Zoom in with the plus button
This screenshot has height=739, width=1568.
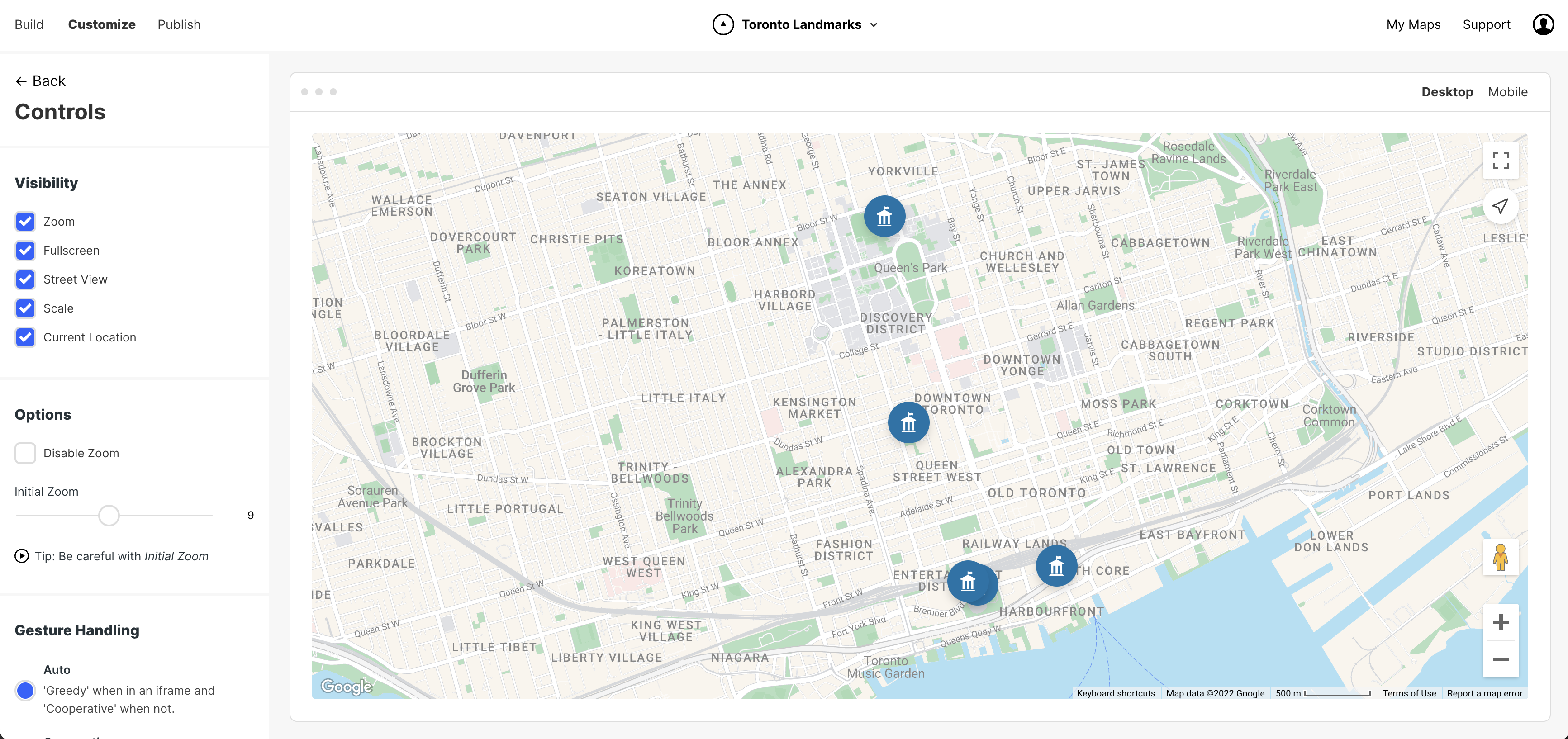(x=1501, y=622)
